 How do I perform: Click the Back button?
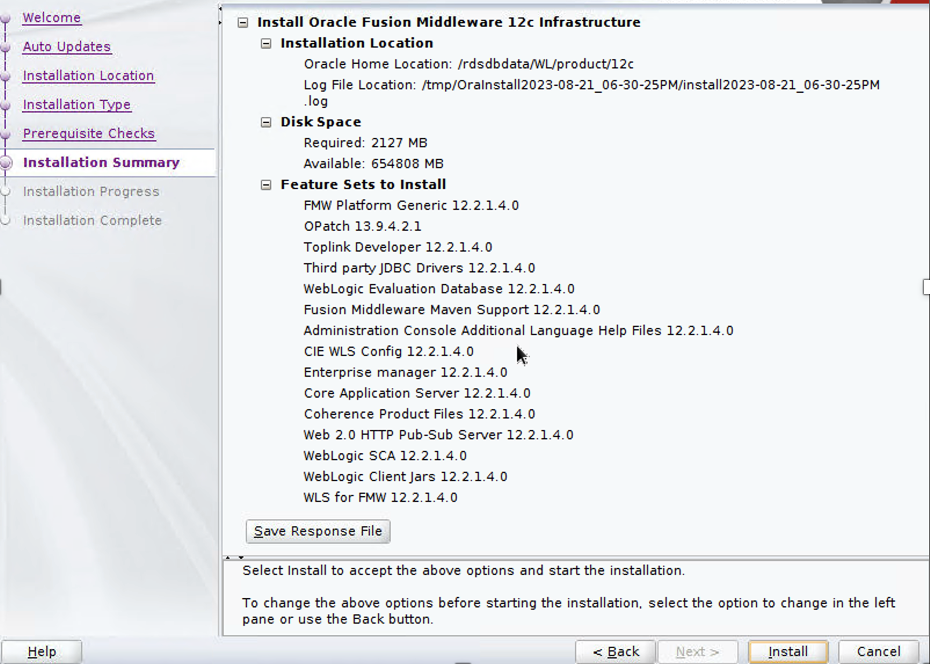(x=615, y=652)
